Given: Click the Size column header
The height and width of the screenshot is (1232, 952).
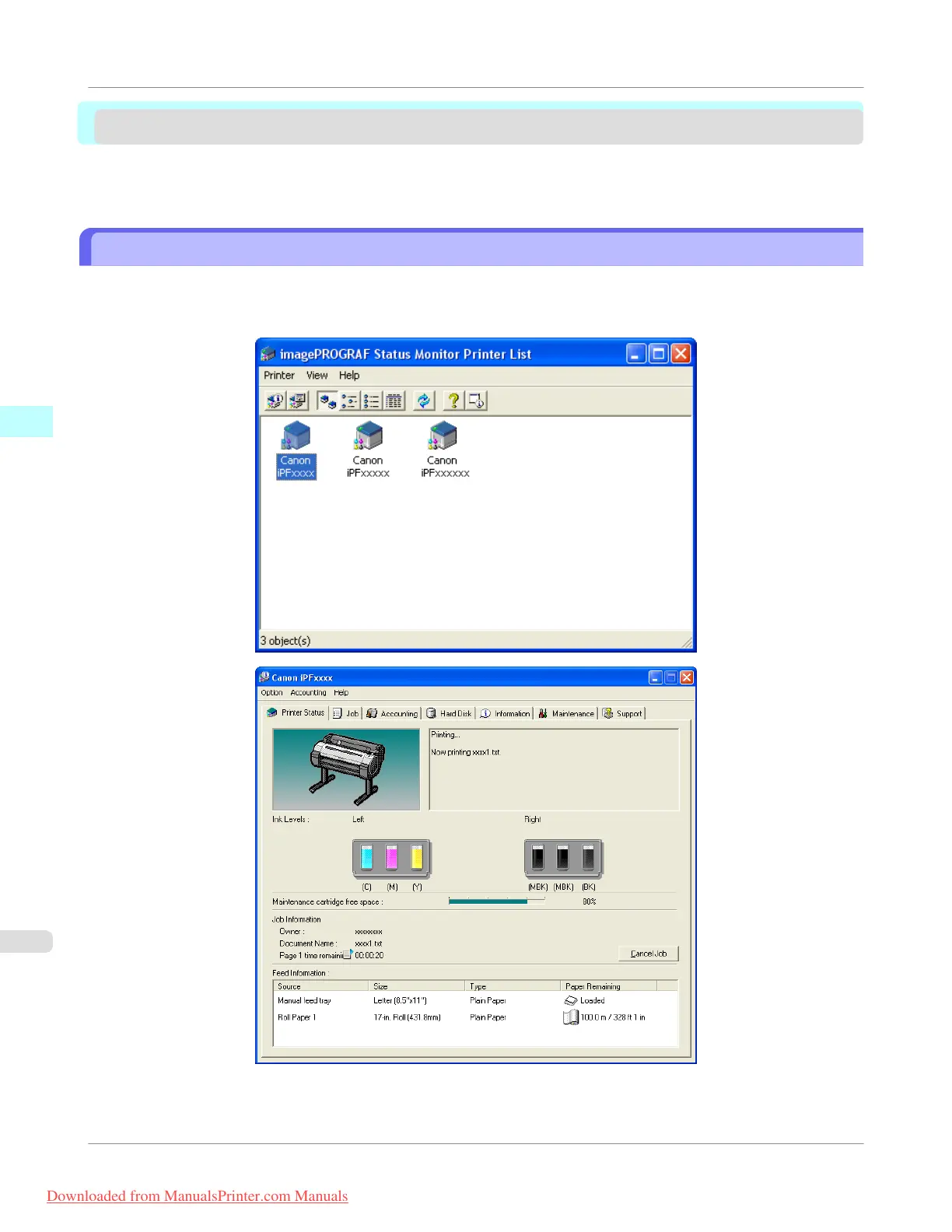Looking at the screenshot, I should (416, 986).
